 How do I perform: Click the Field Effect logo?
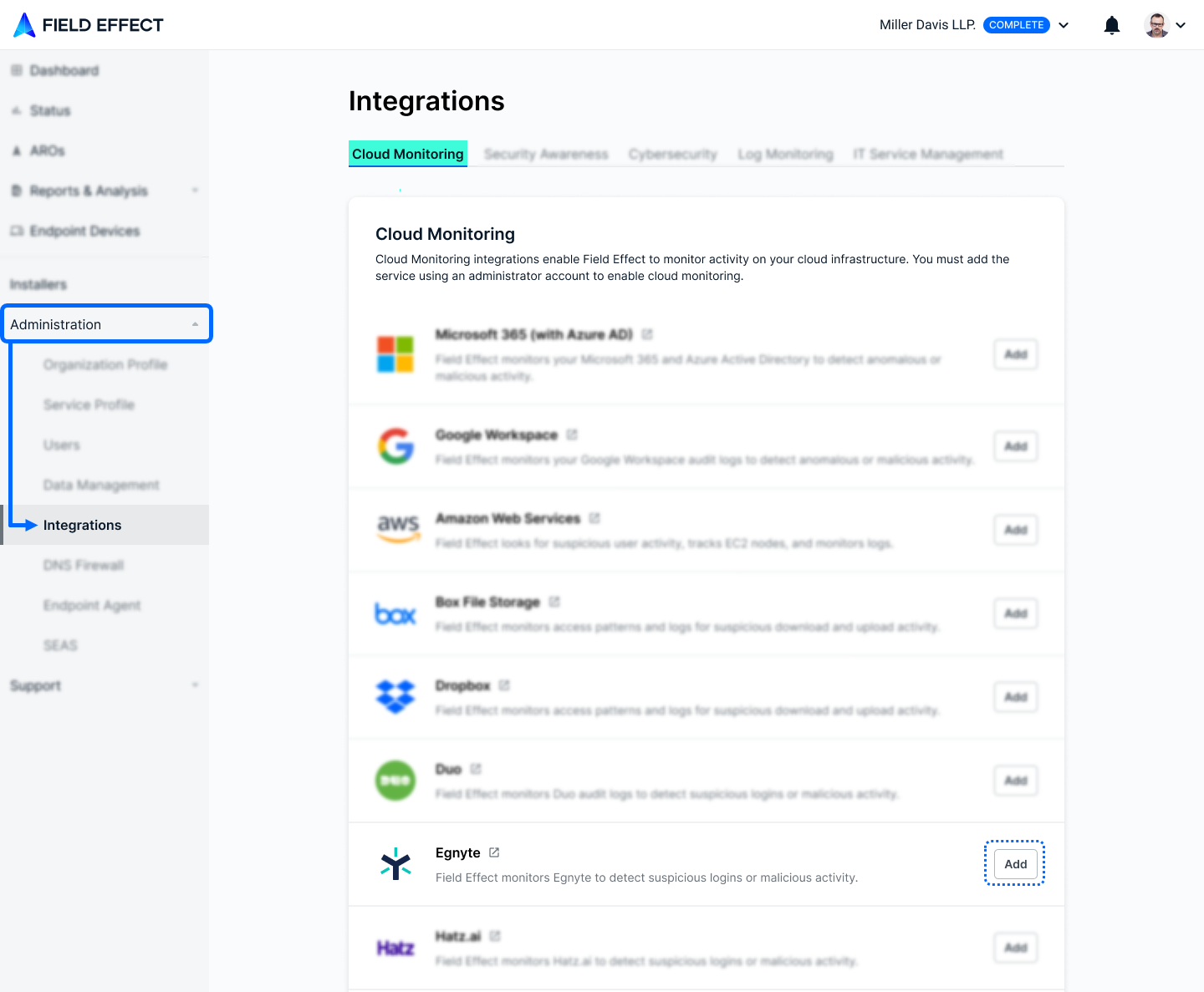89,25
